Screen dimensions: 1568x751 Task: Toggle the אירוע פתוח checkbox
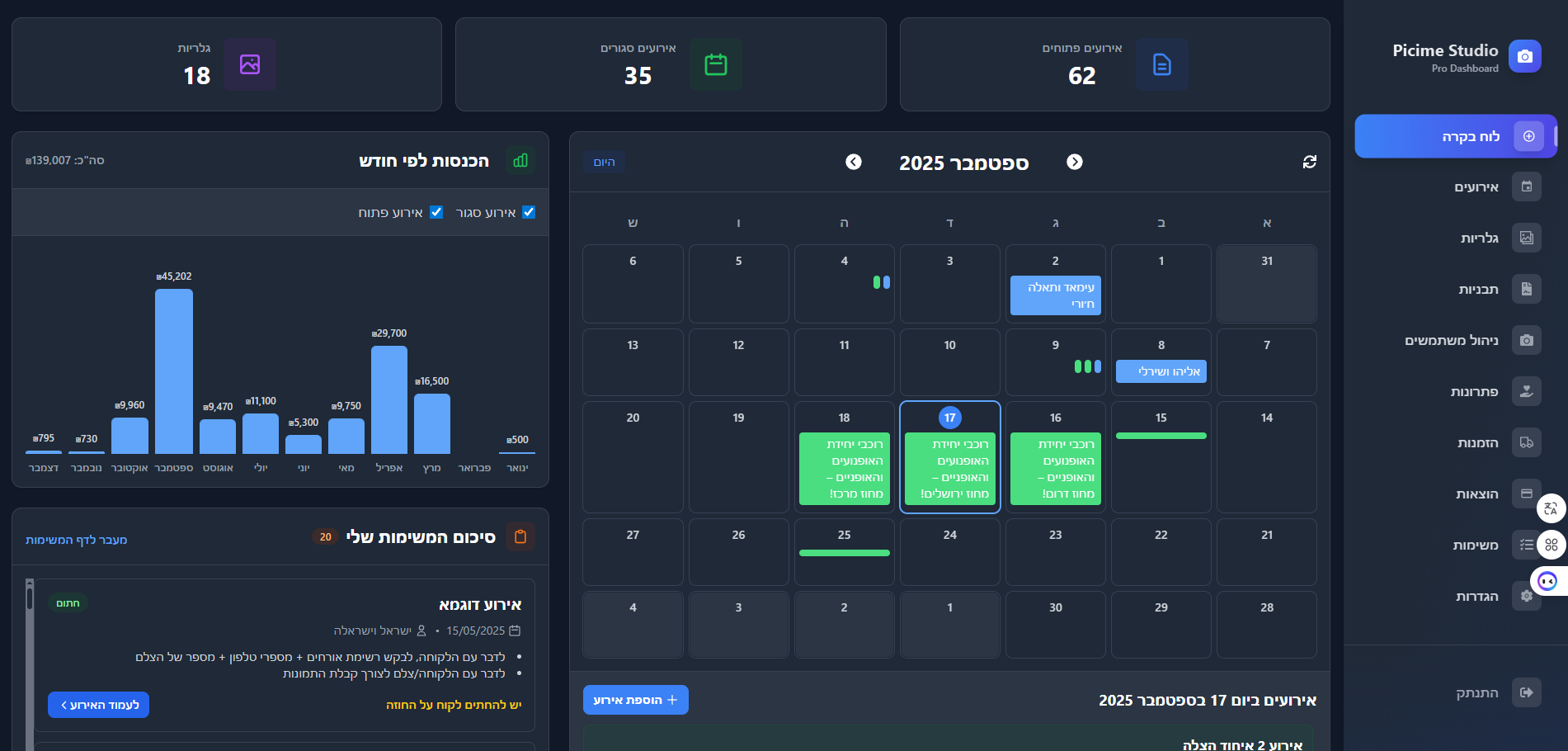coord(436,212)
